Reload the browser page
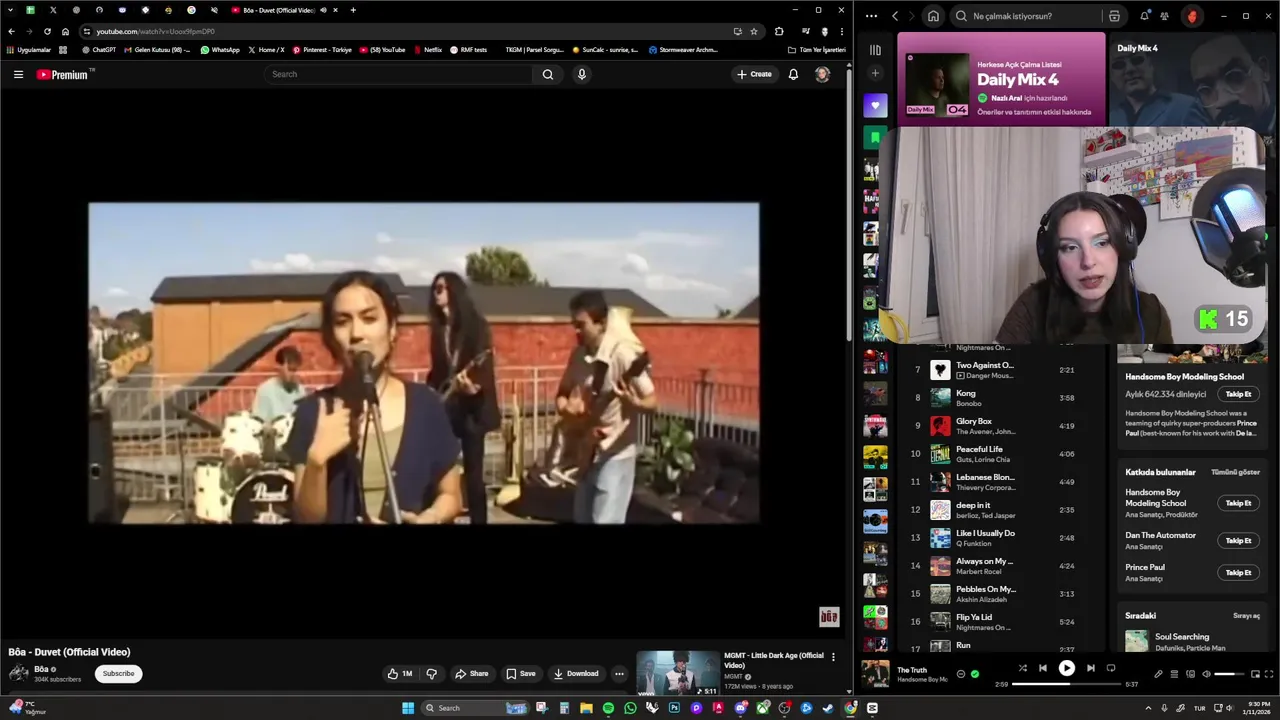 pos(46,31)
